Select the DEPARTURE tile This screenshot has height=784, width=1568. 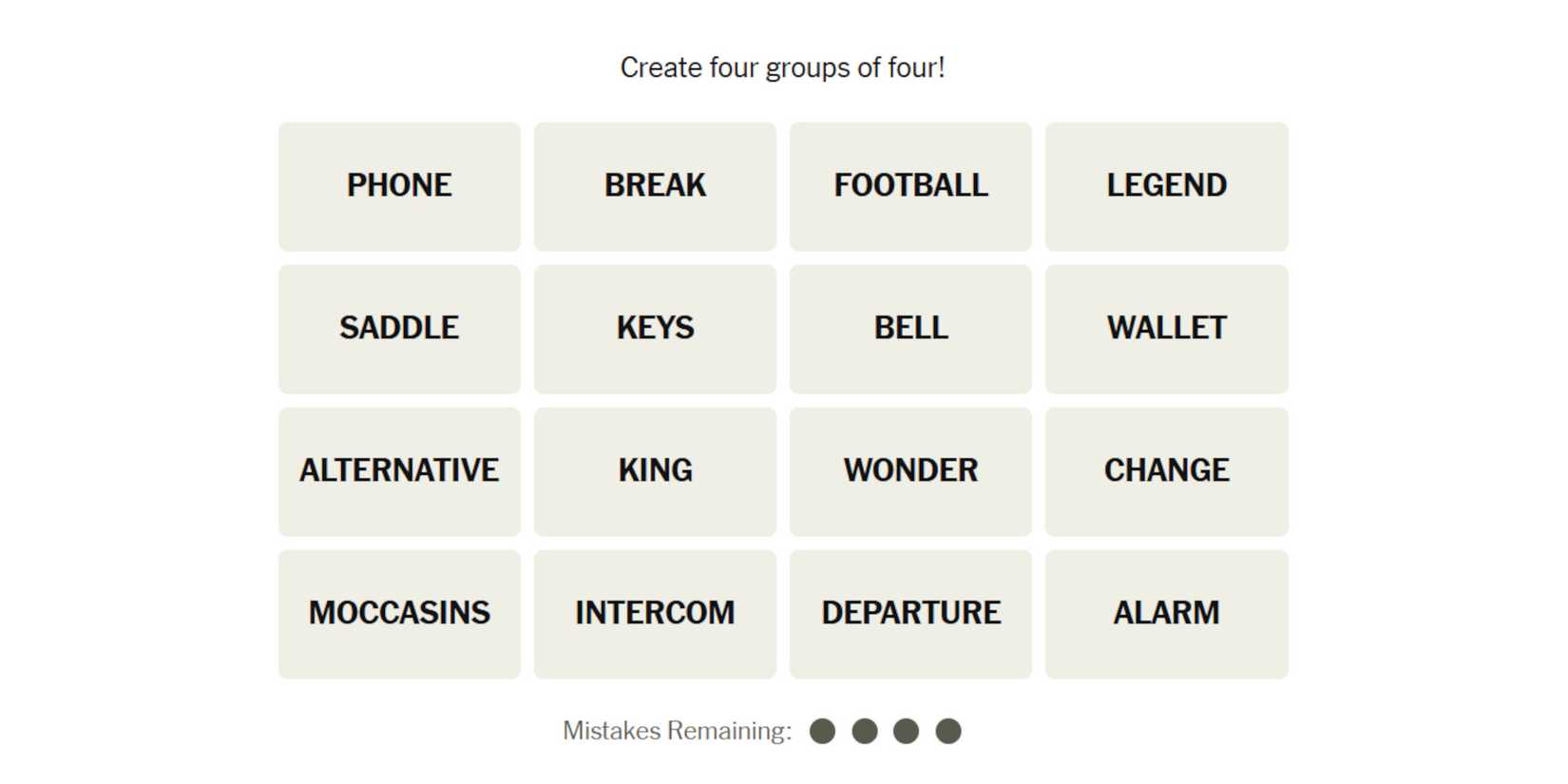910,614
